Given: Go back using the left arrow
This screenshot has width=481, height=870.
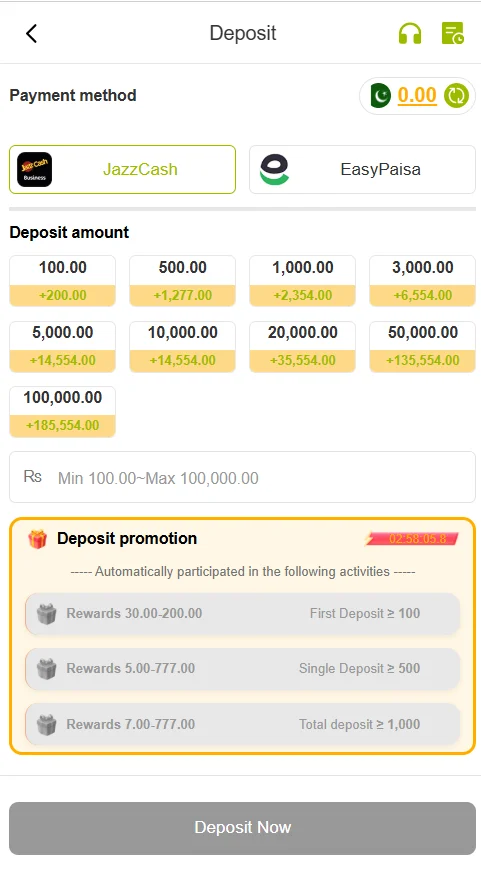Looking at the screenshot, I should click(31, 33).
